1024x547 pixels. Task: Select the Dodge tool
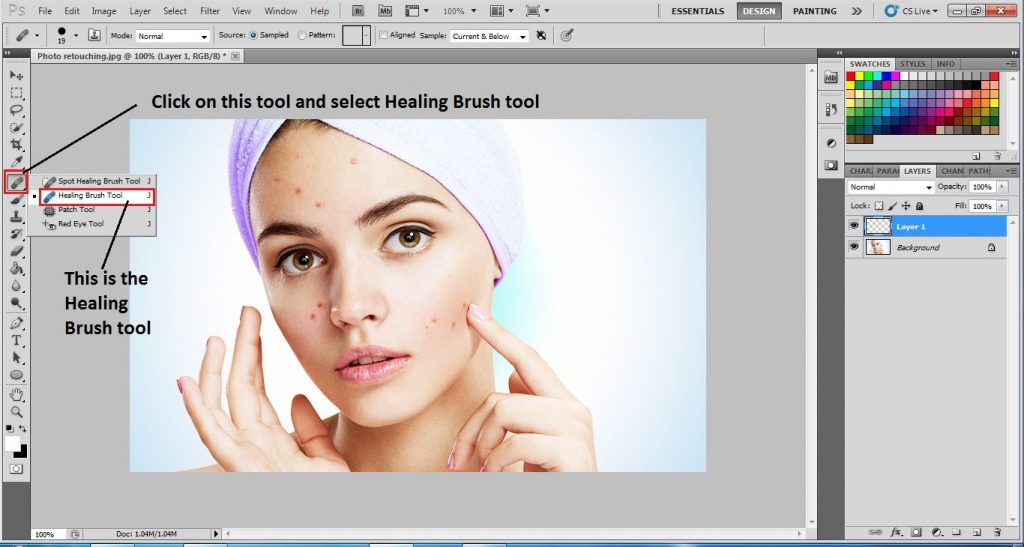pos(16,304)
